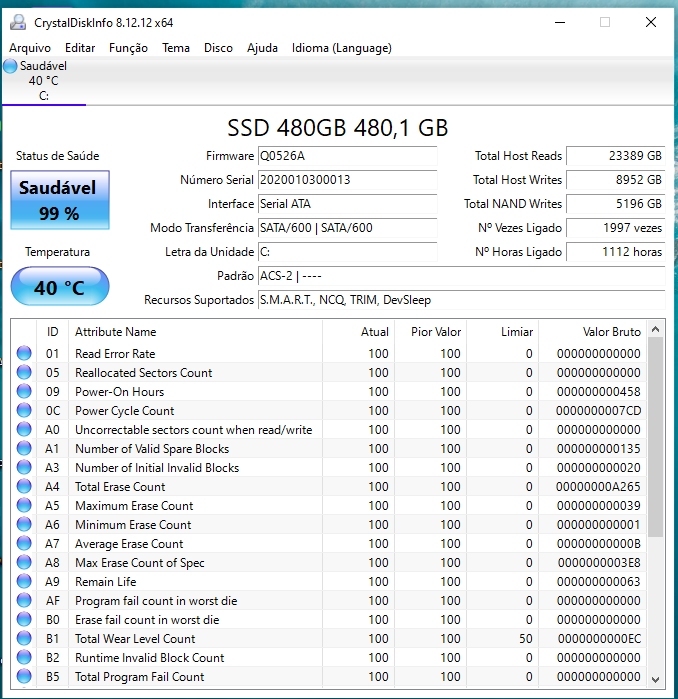Click the scroll up arrow of attribute list
678x699 pixels.
(655, 329)
